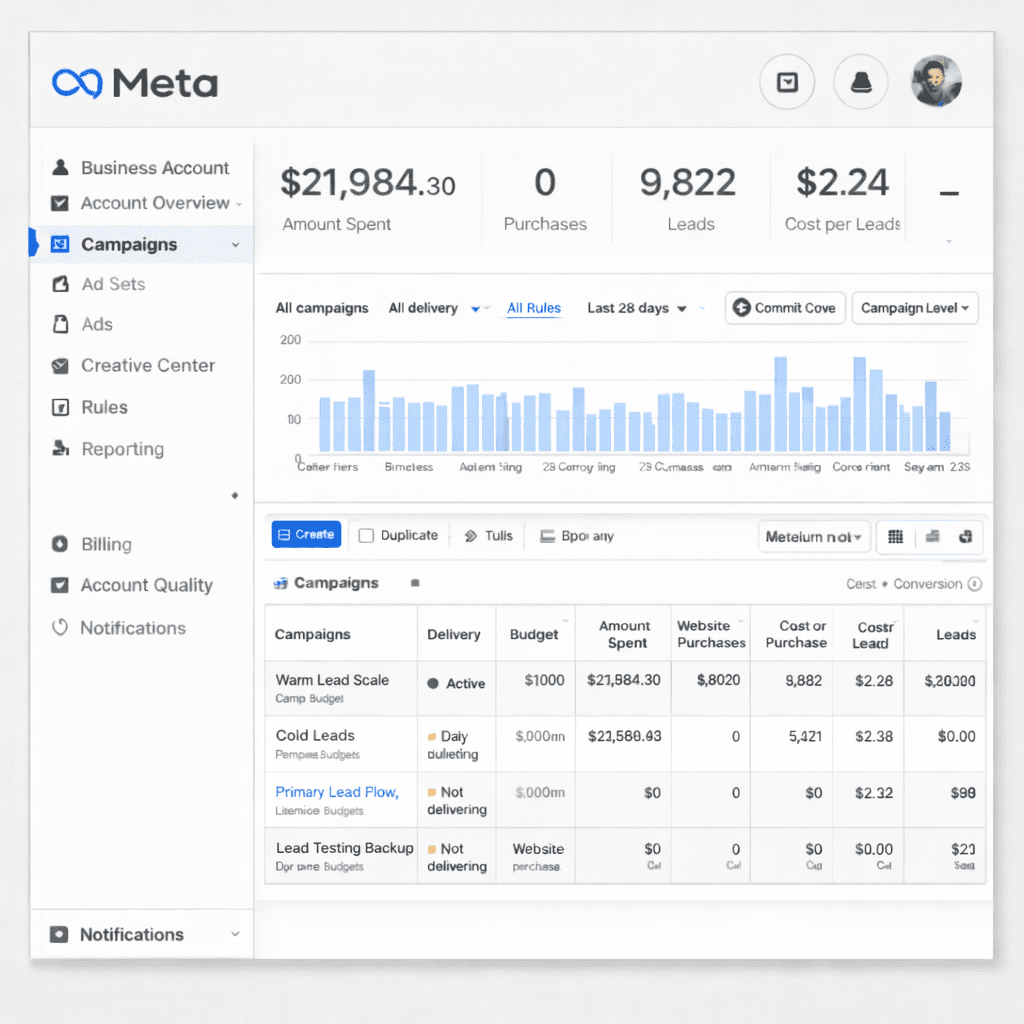The width and height of the screenshot is (1024, 1024).
Task: Click the Notifications clock icon in sidebar
Action: 59,627
